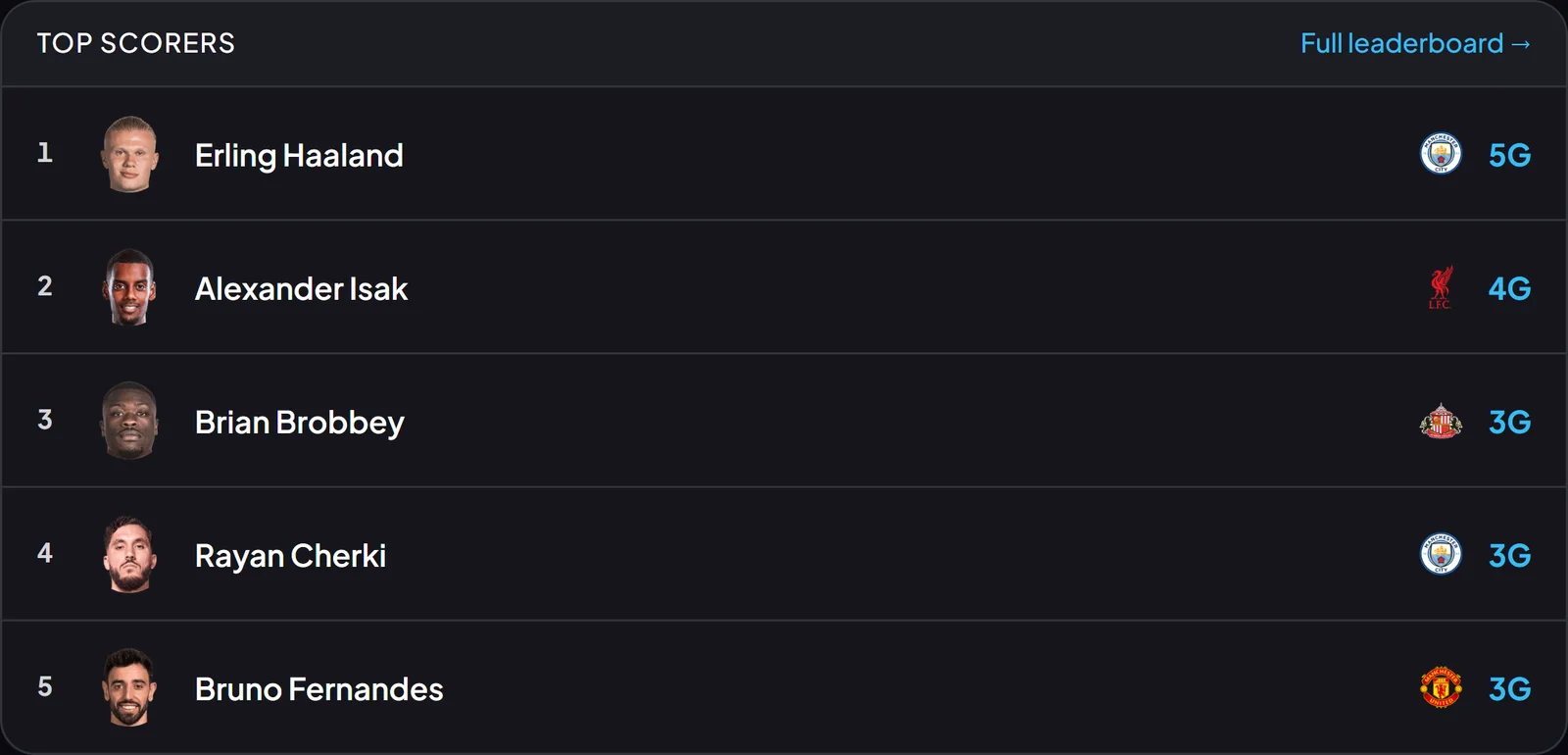Click Liverpool crest beside Alexander Isak
The height and width of the screenshot is (755, 1568).
(x=1441, y=287)
